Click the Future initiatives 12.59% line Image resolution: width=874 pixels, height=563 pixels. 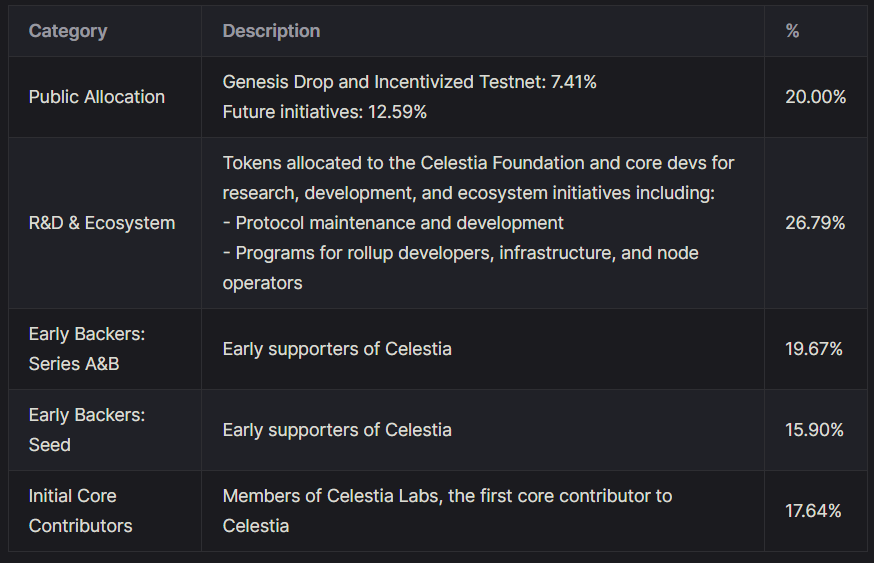(324, 112)
